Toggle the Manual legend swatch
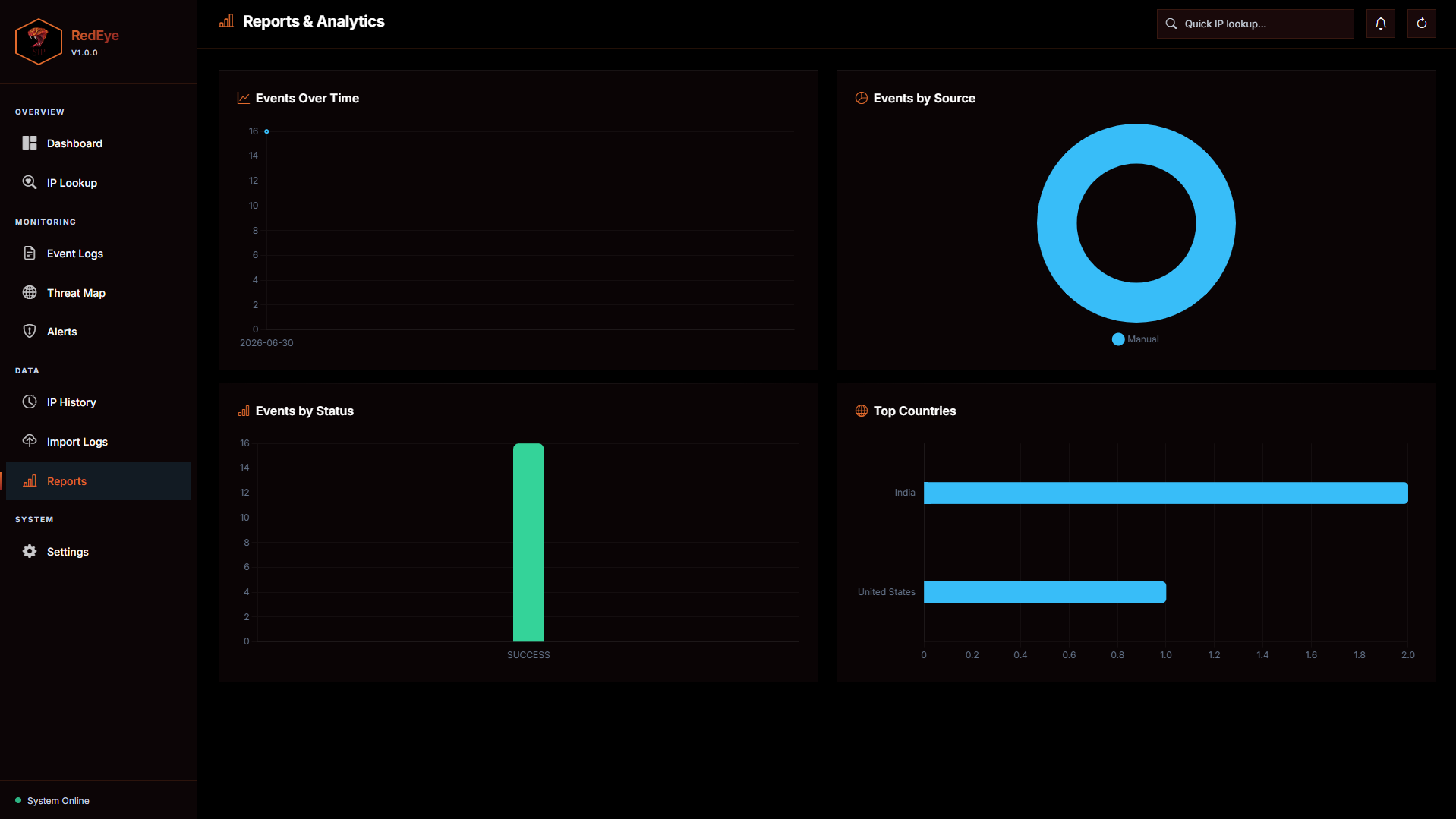Image resolution: width=1456 pixels, height=819 pixels. tap(1117, 339)
